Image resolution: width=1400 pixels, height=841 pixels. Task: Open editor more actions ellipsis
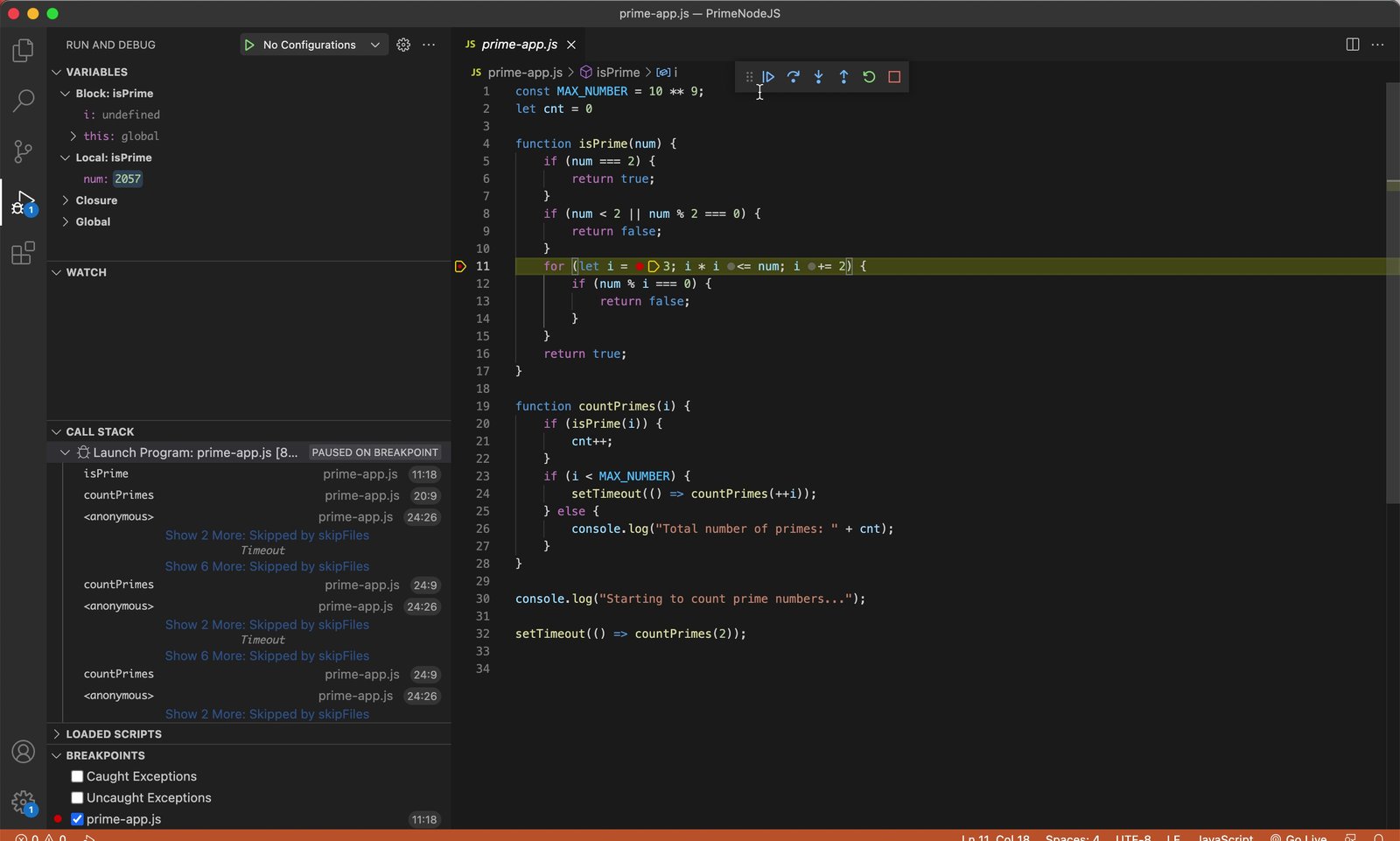tap(1377, 45)
